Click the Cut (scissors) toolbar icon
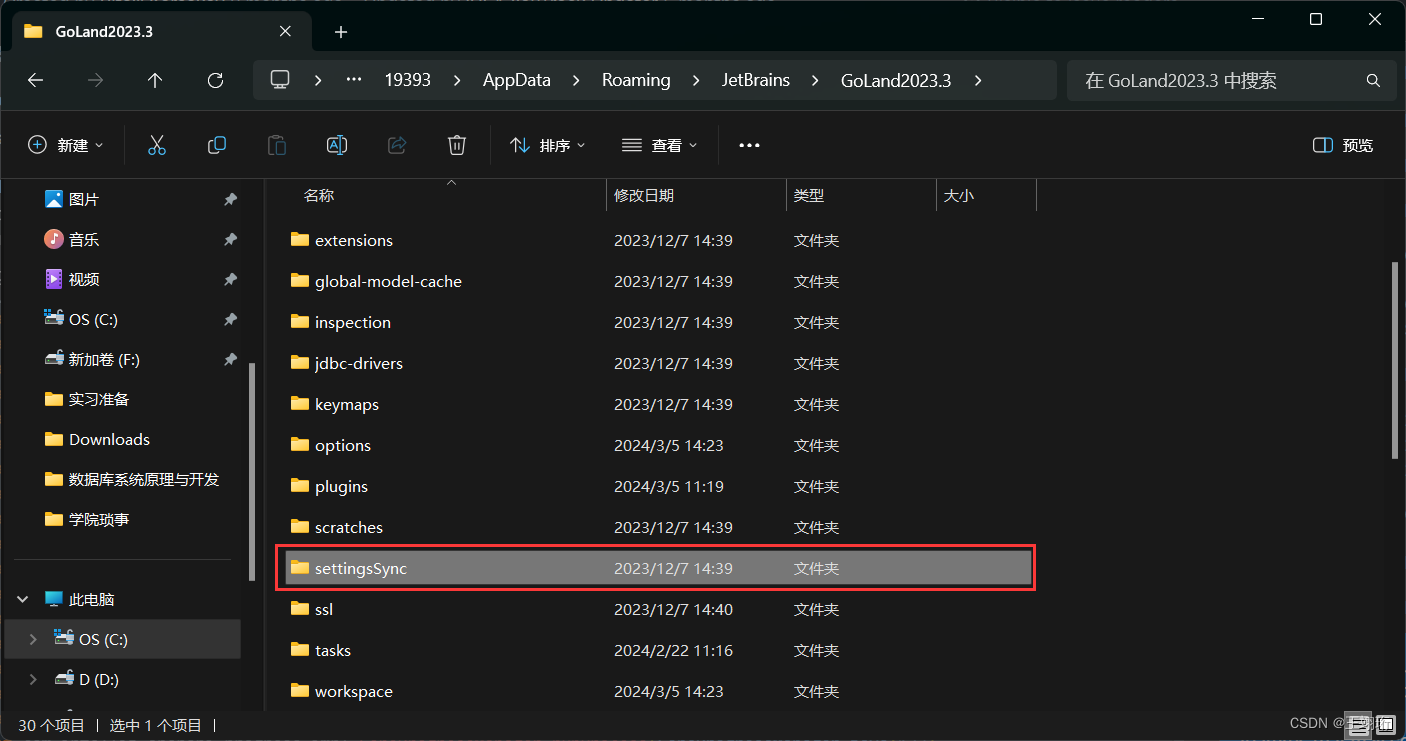Image resolution: width=1406 pixels, height=741 pixels. (x=157, y=145)
